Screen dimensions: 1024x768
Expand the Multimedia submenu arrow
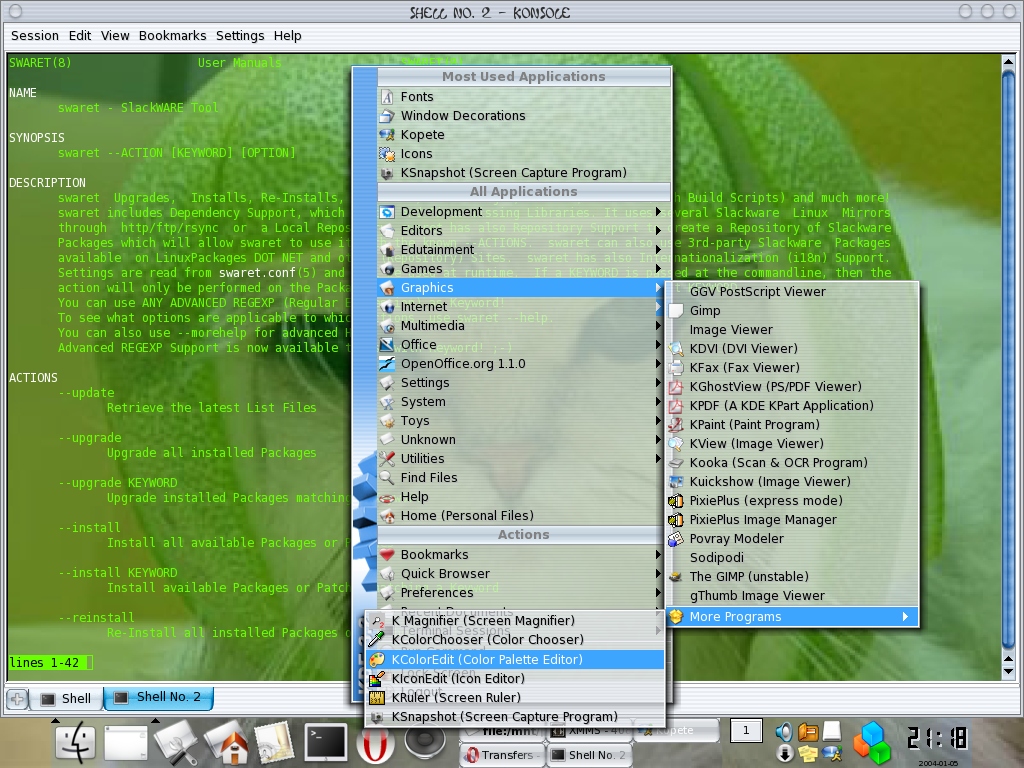coord(658,325)
